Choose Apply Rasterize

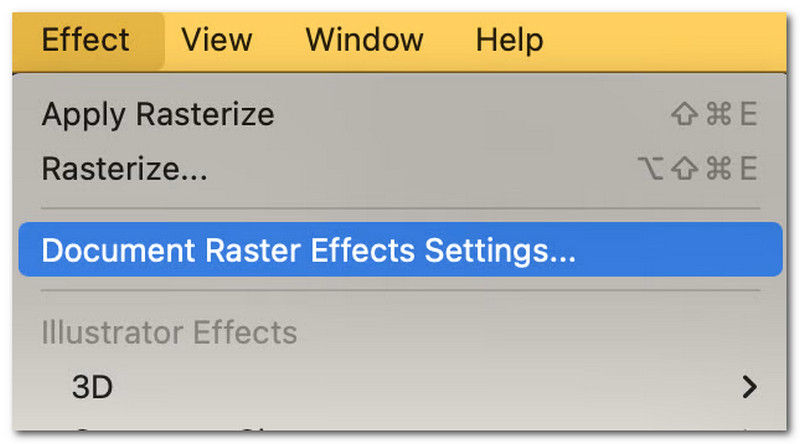[157, 114]
